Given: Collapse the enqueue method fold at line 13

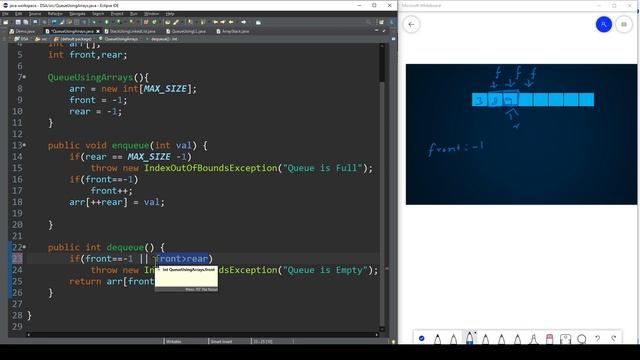Looking at the screenshot, I should (x=24, y=145).
